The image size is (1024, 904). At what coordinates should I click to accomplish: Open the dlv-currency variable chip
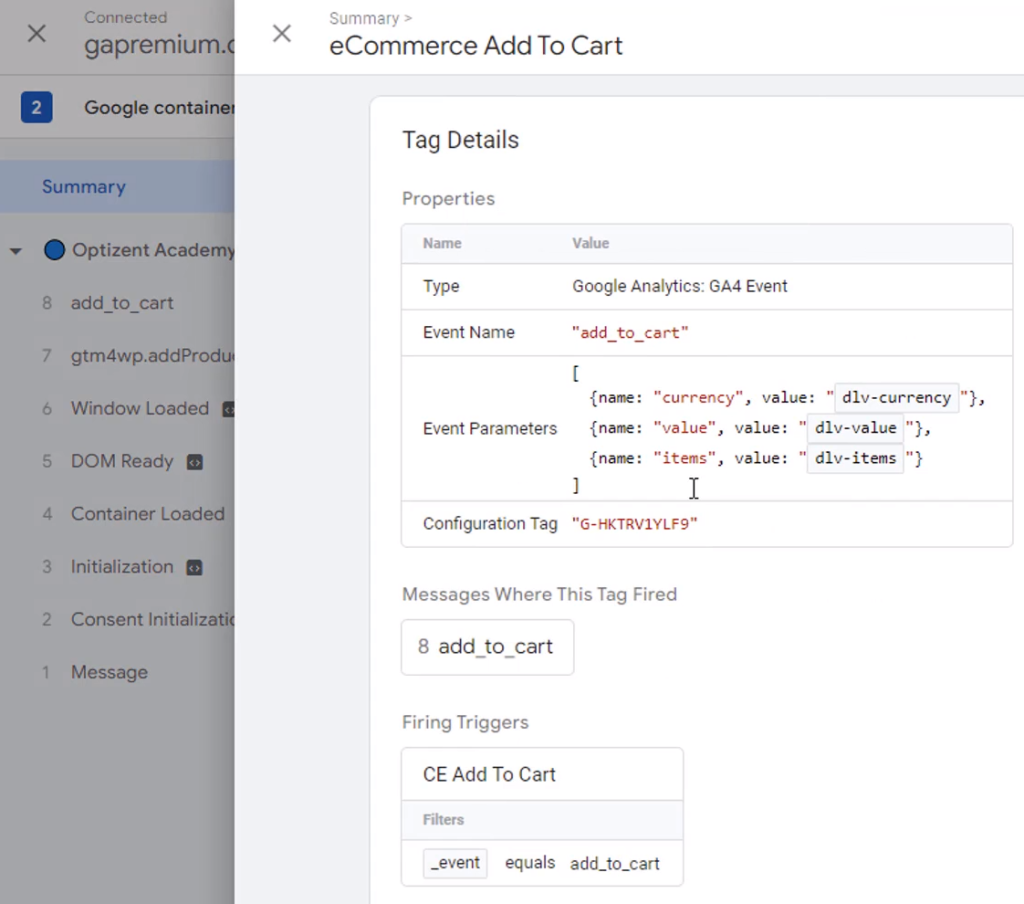895,397
